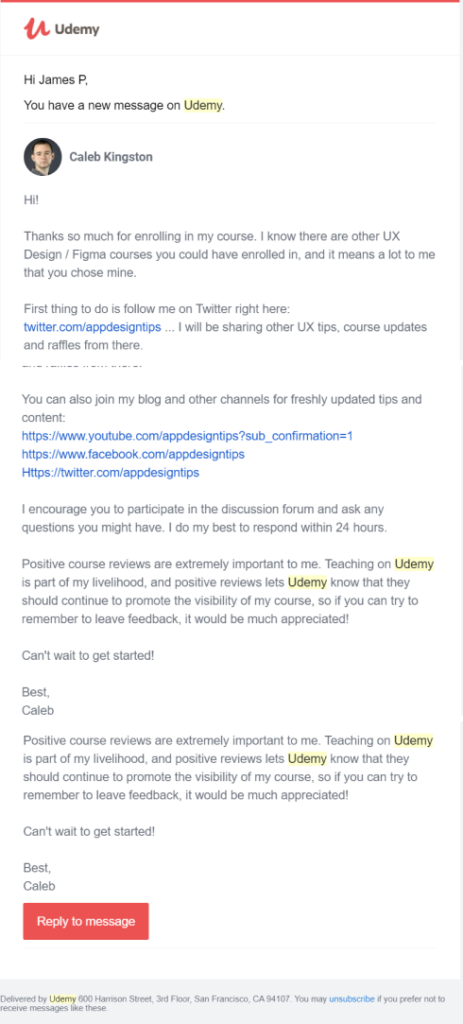
Task: Open the Https://twitter.com/appdesigntips link
Action: pos(110,473)
